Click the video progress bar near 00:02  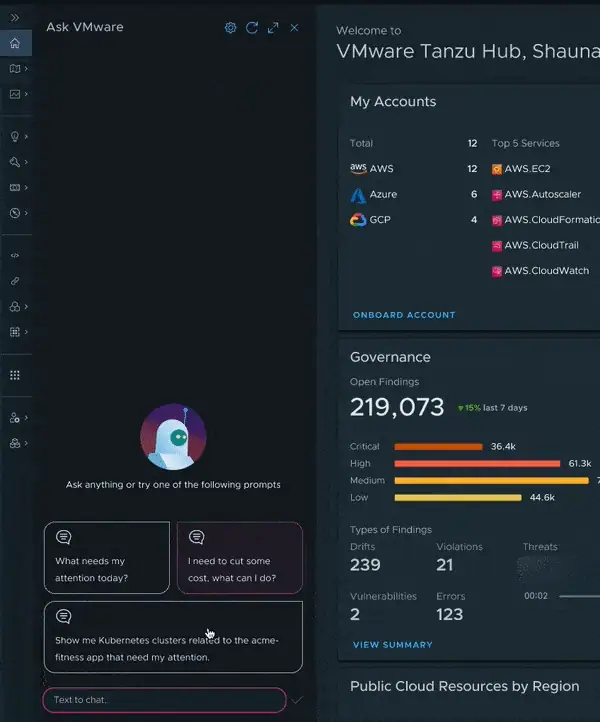coord(579,596)
